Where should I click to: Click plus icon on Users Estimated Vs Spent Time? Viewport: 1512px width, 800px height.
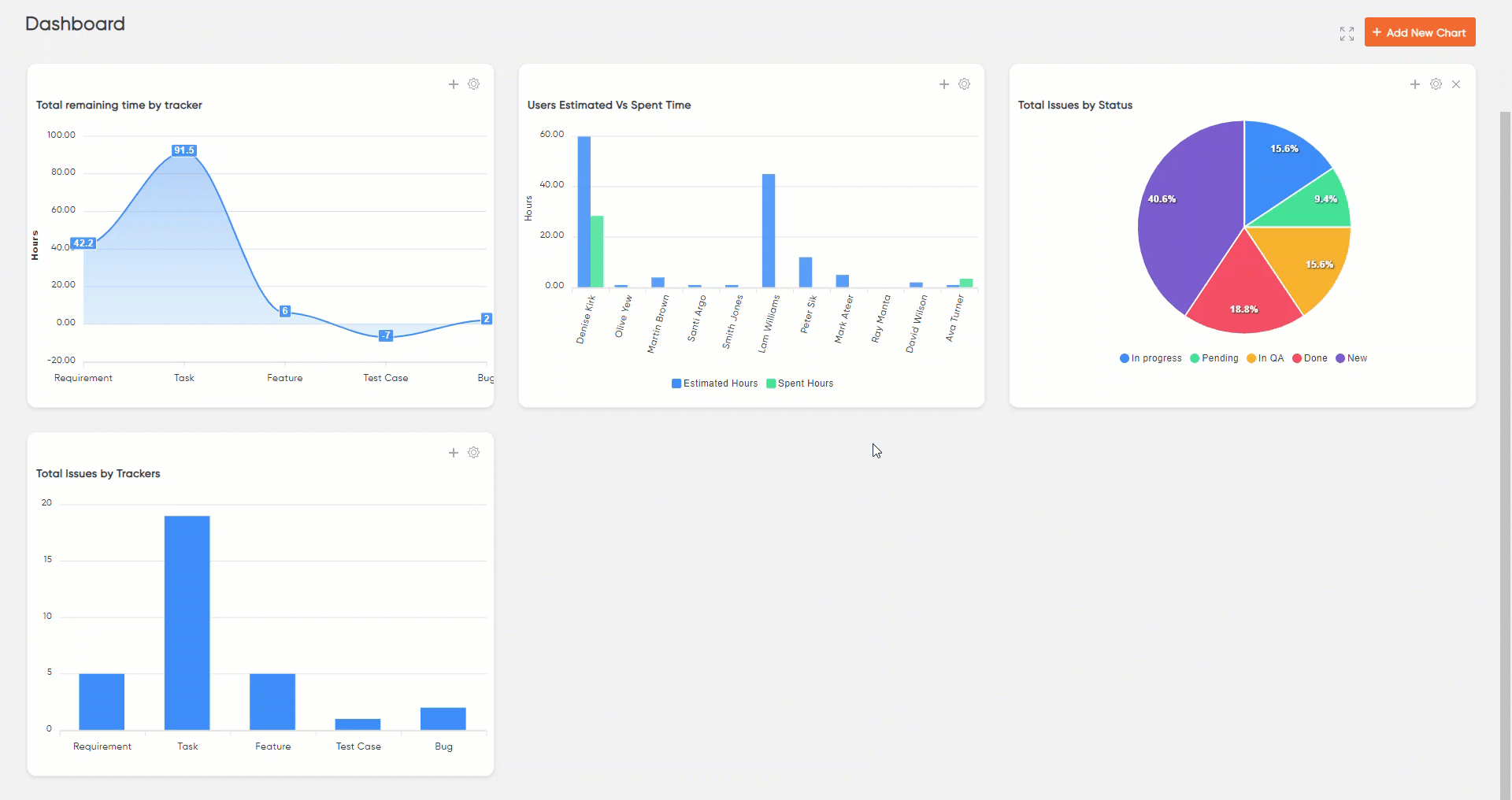coord(944,84)
